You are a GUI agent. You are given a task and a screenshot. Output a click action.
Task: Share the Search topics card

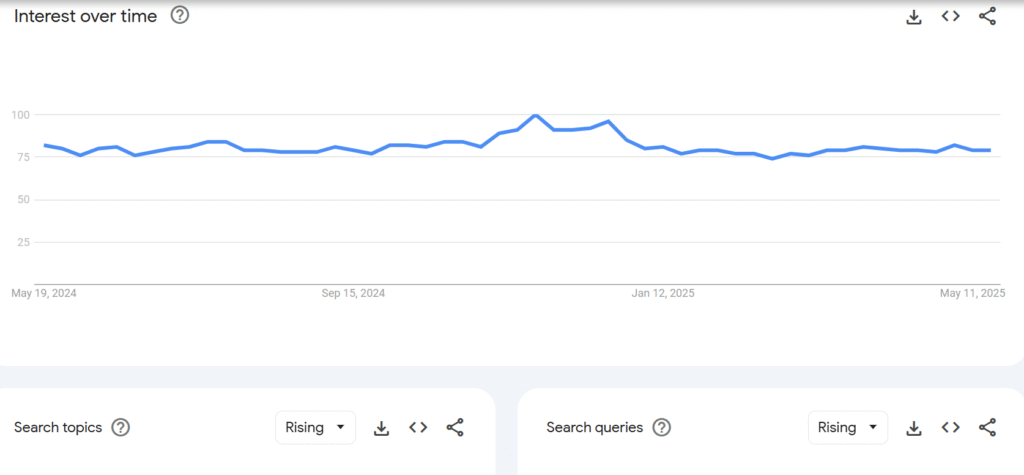455,428
